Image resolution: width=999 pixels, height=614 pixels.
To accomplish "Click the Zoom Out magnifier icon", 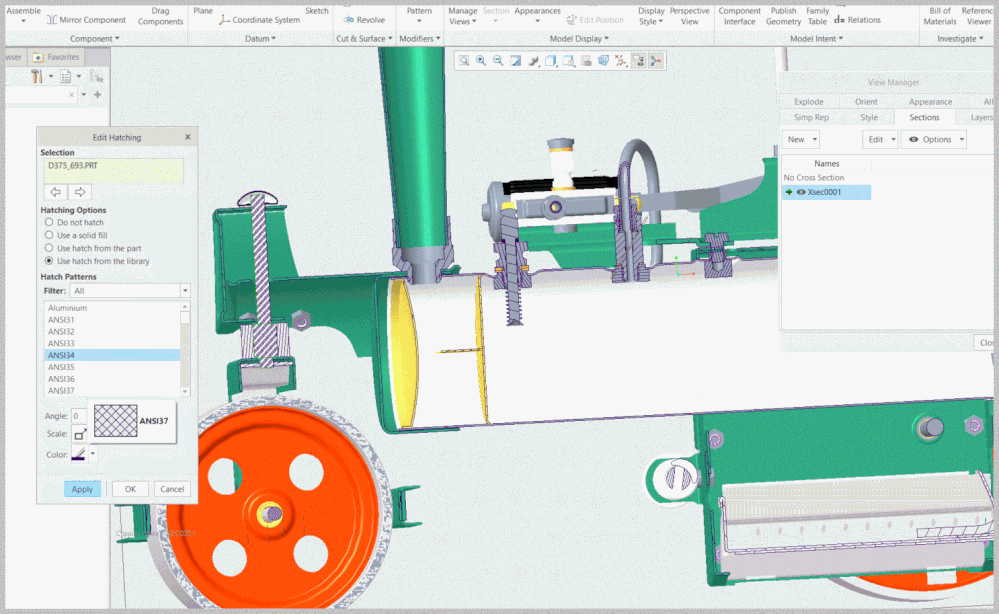I will (x=498, y=61).
